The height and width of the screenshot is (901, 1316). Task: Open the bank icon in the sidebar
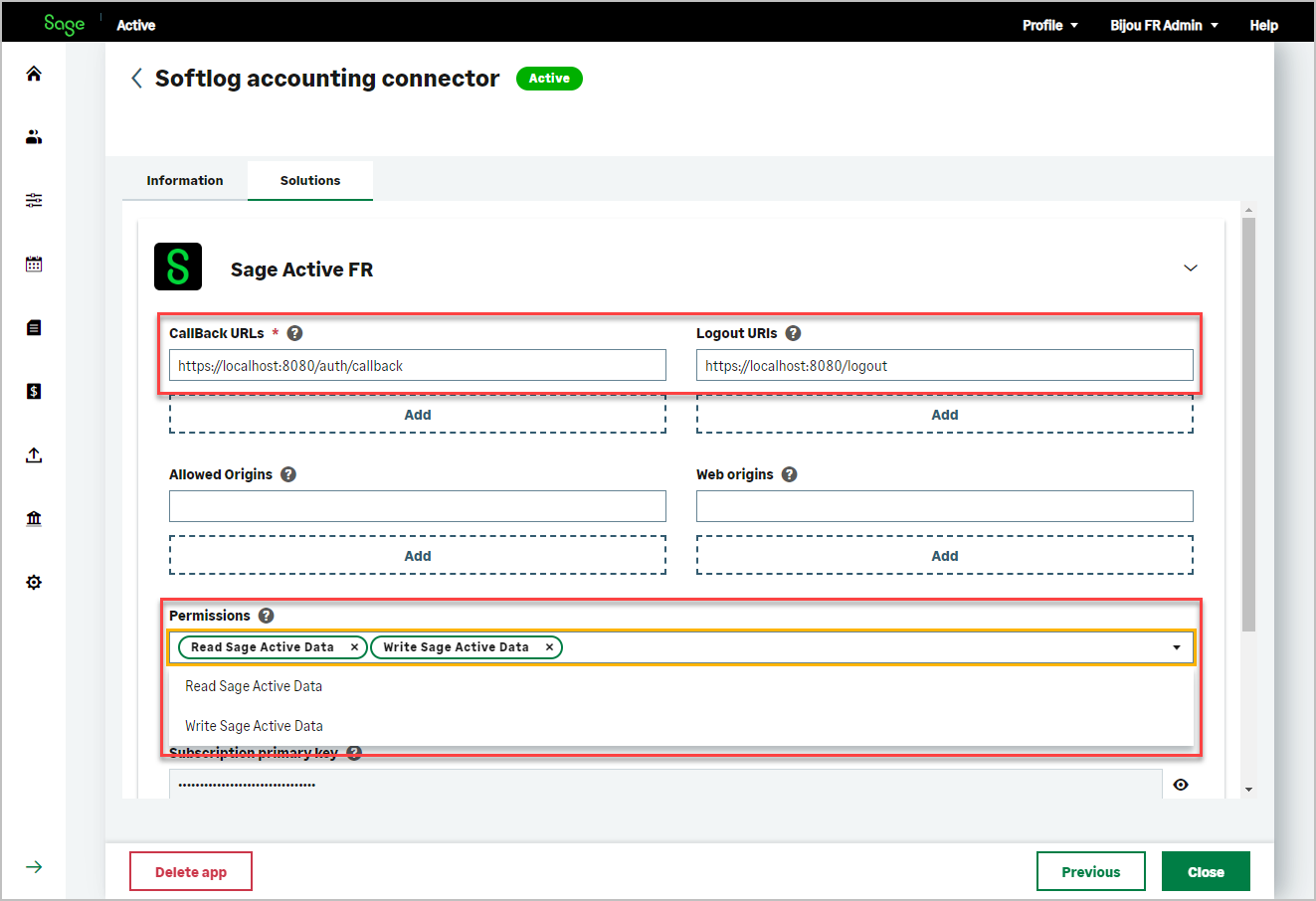(x=34, y=519)
